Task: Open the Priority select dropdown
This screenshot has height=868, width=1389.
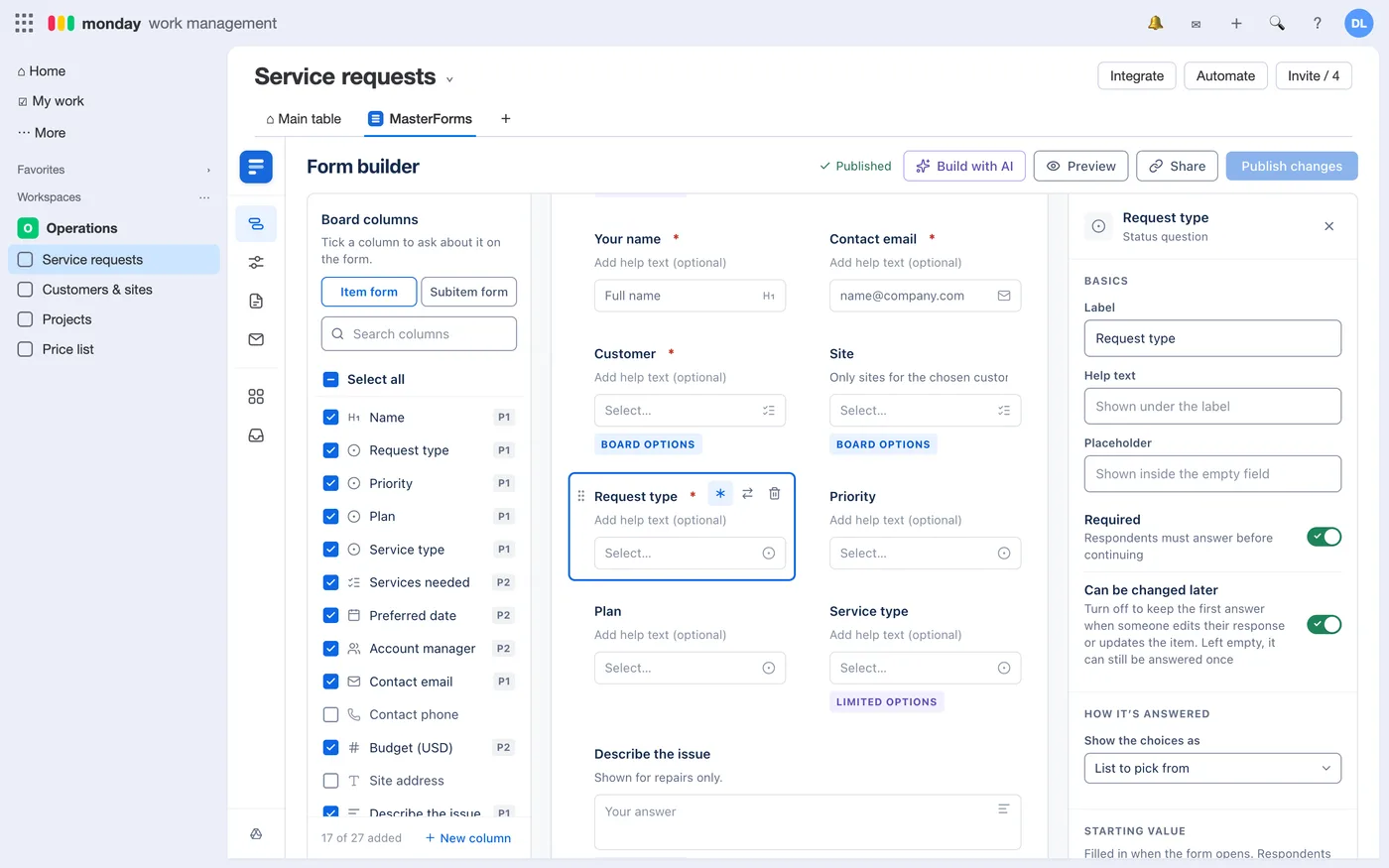Action: pyautogui.click(x=925, y=554)
